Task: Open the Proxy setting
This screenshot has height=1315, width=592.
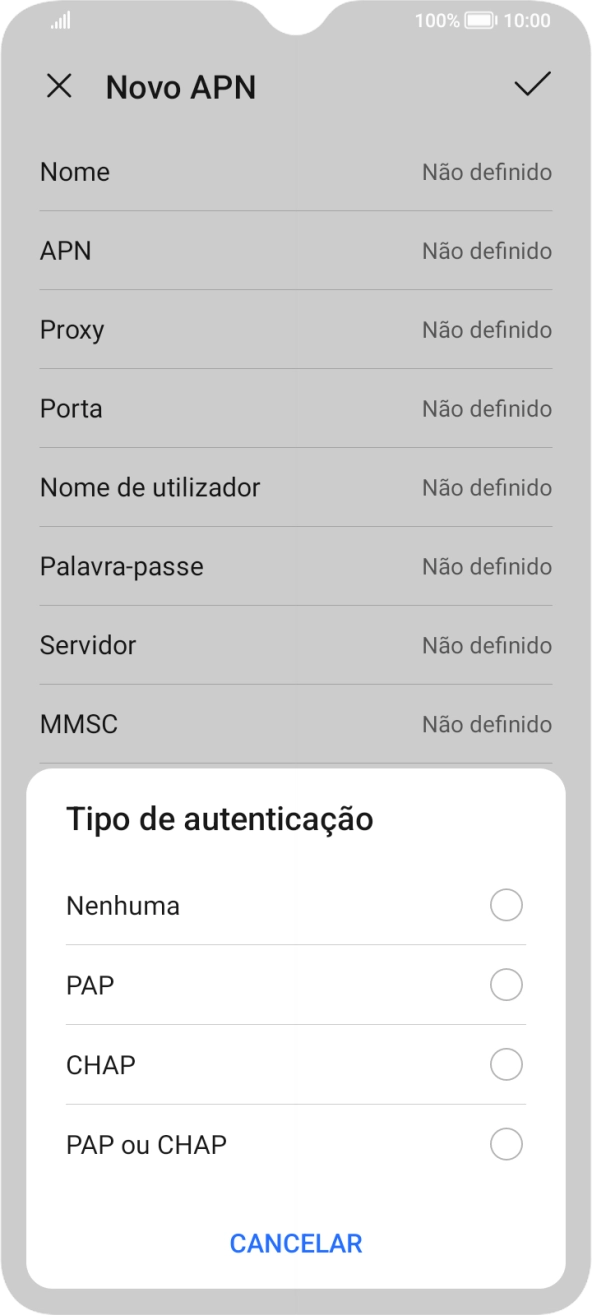Action: coord(296,329)
